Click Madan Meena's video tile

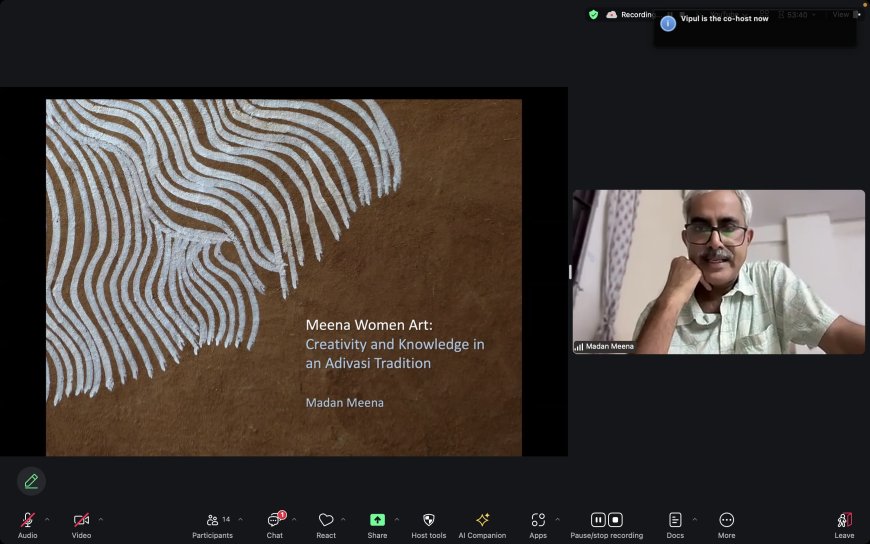coord(719,272)
